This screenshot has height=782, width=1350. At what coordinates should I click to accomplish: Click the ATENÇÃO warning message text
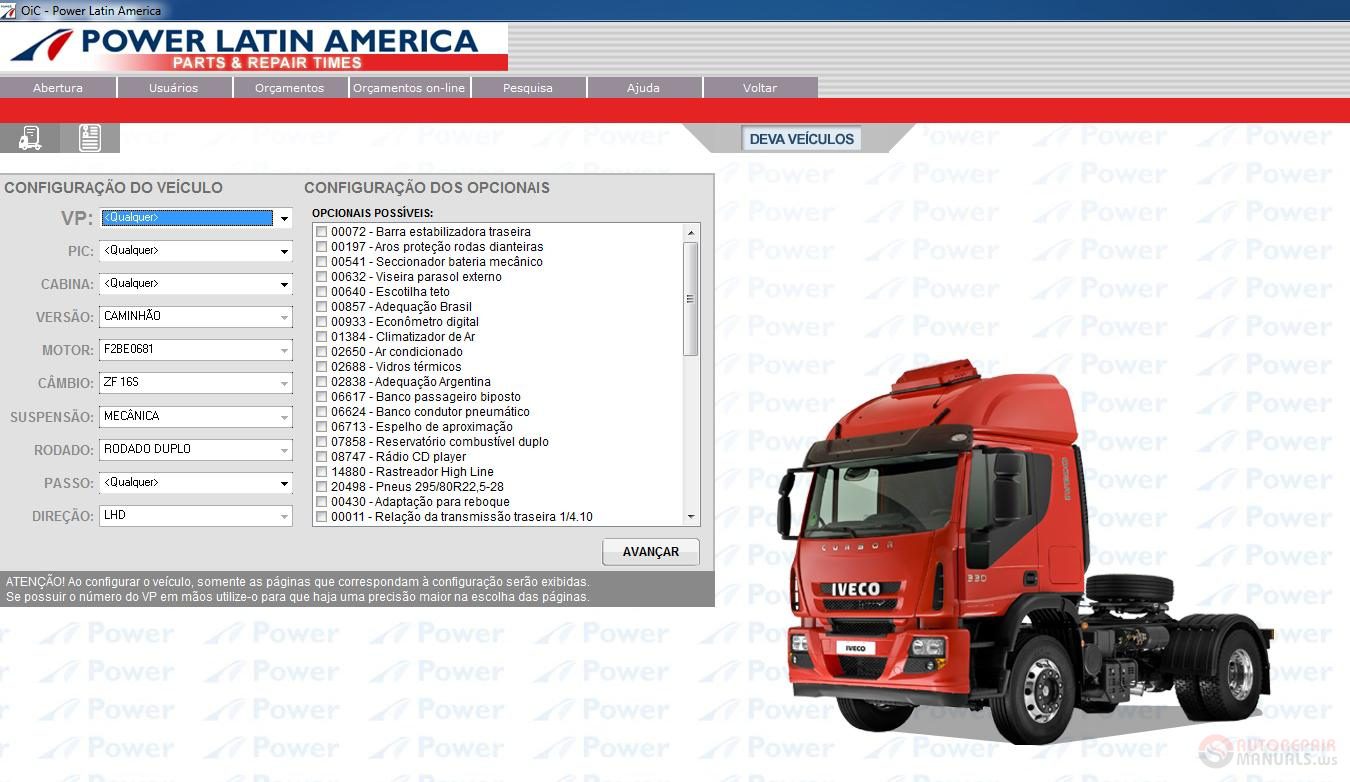(298, 589)
